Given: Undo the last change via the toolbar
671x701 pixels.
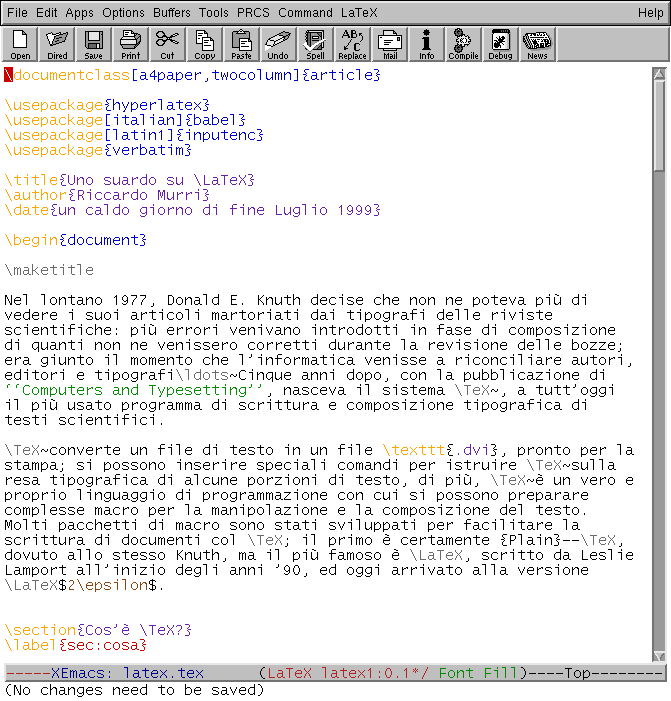Looking at the screenshot, I should 279,43.
